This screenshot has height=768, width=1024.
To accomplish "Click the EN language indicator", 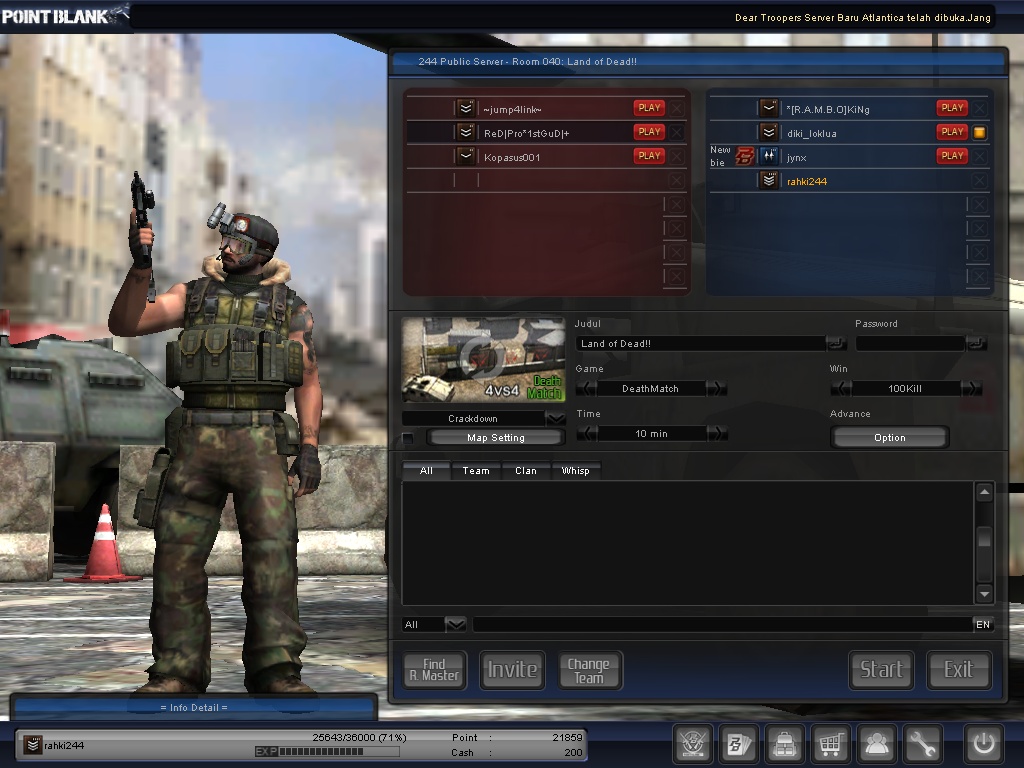I will pos(983,625).
